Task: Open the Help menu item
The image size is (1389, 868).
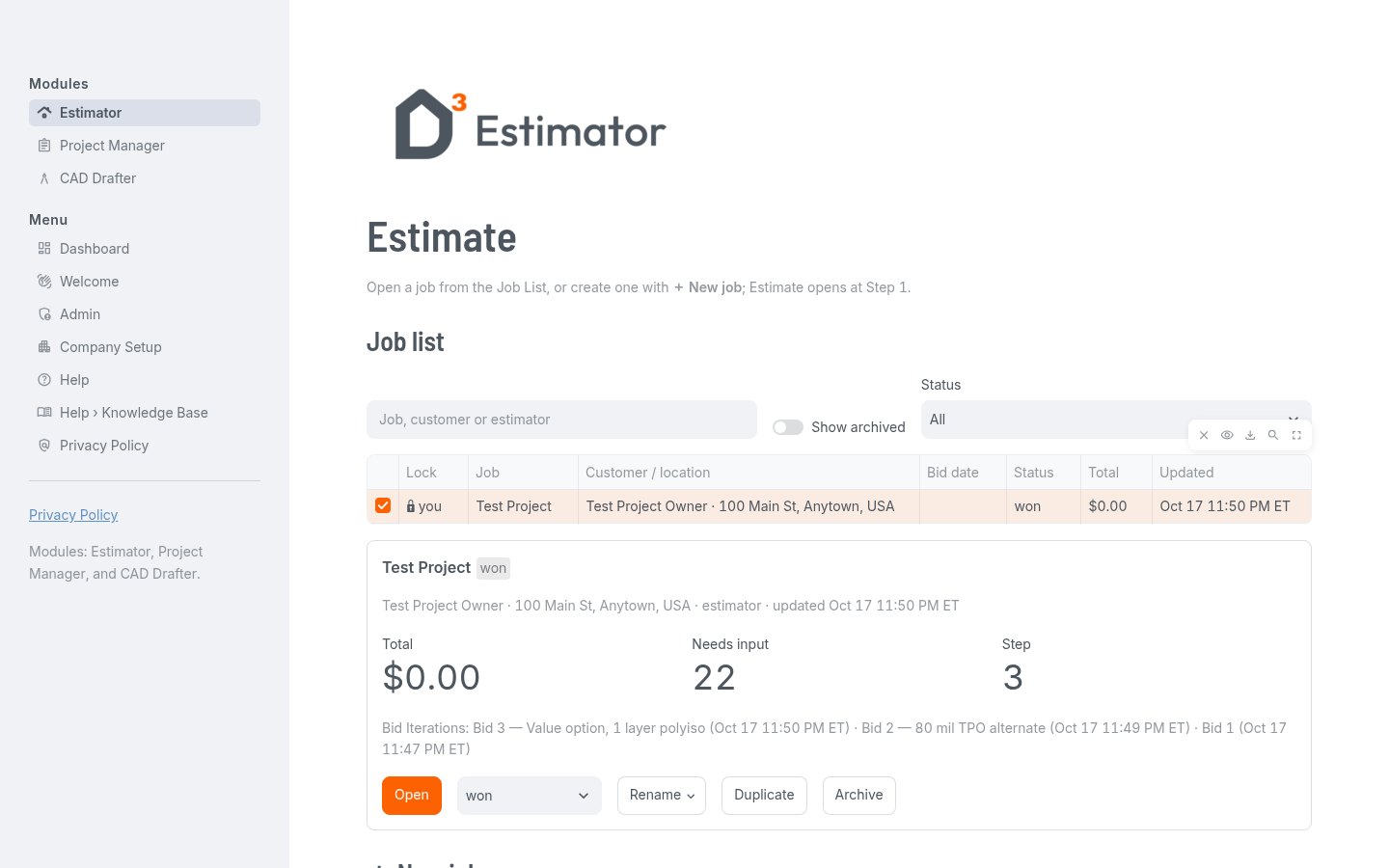Action: pos(145,380)
